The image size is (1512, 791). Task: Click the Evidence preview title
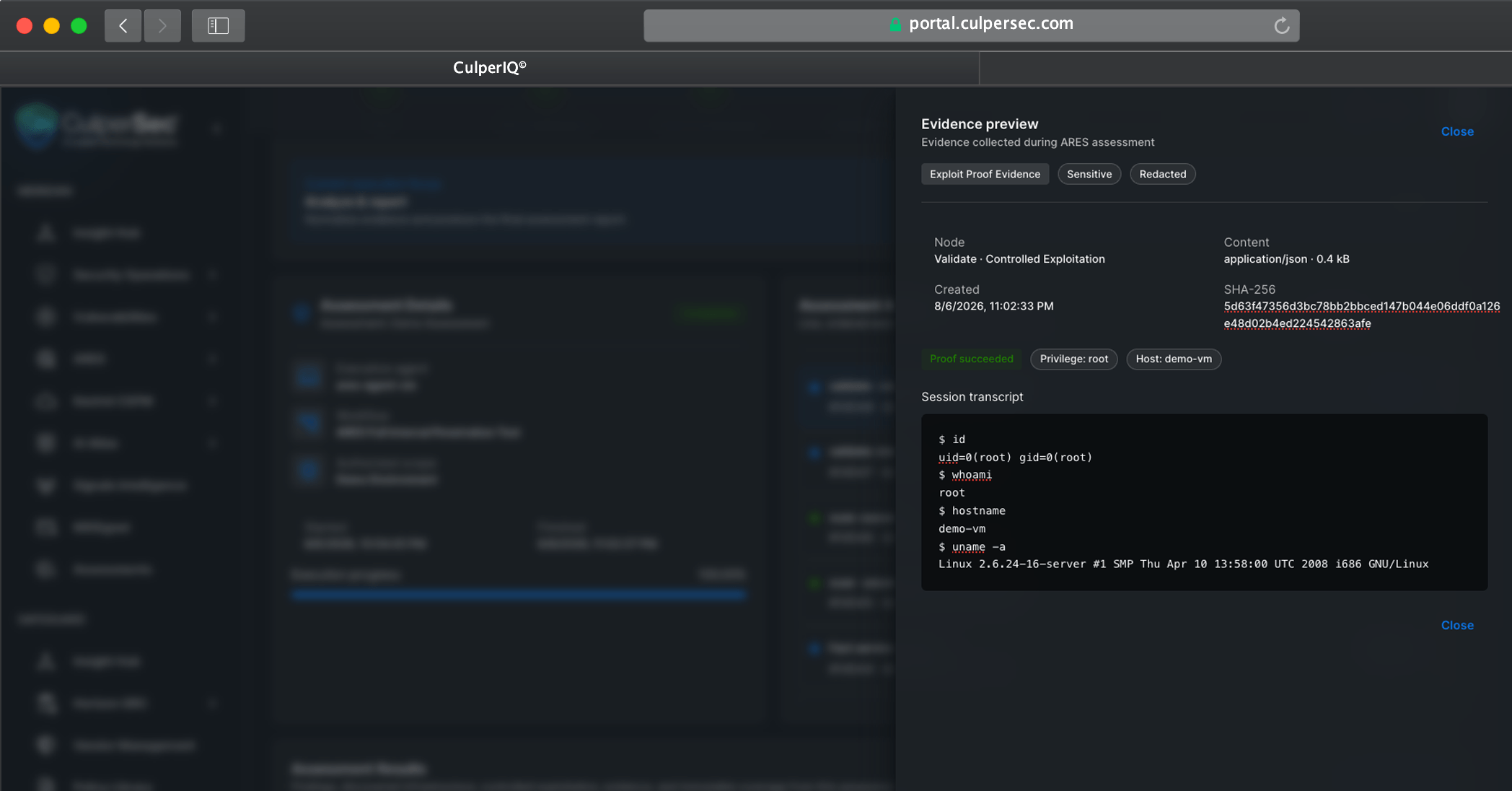980,124
